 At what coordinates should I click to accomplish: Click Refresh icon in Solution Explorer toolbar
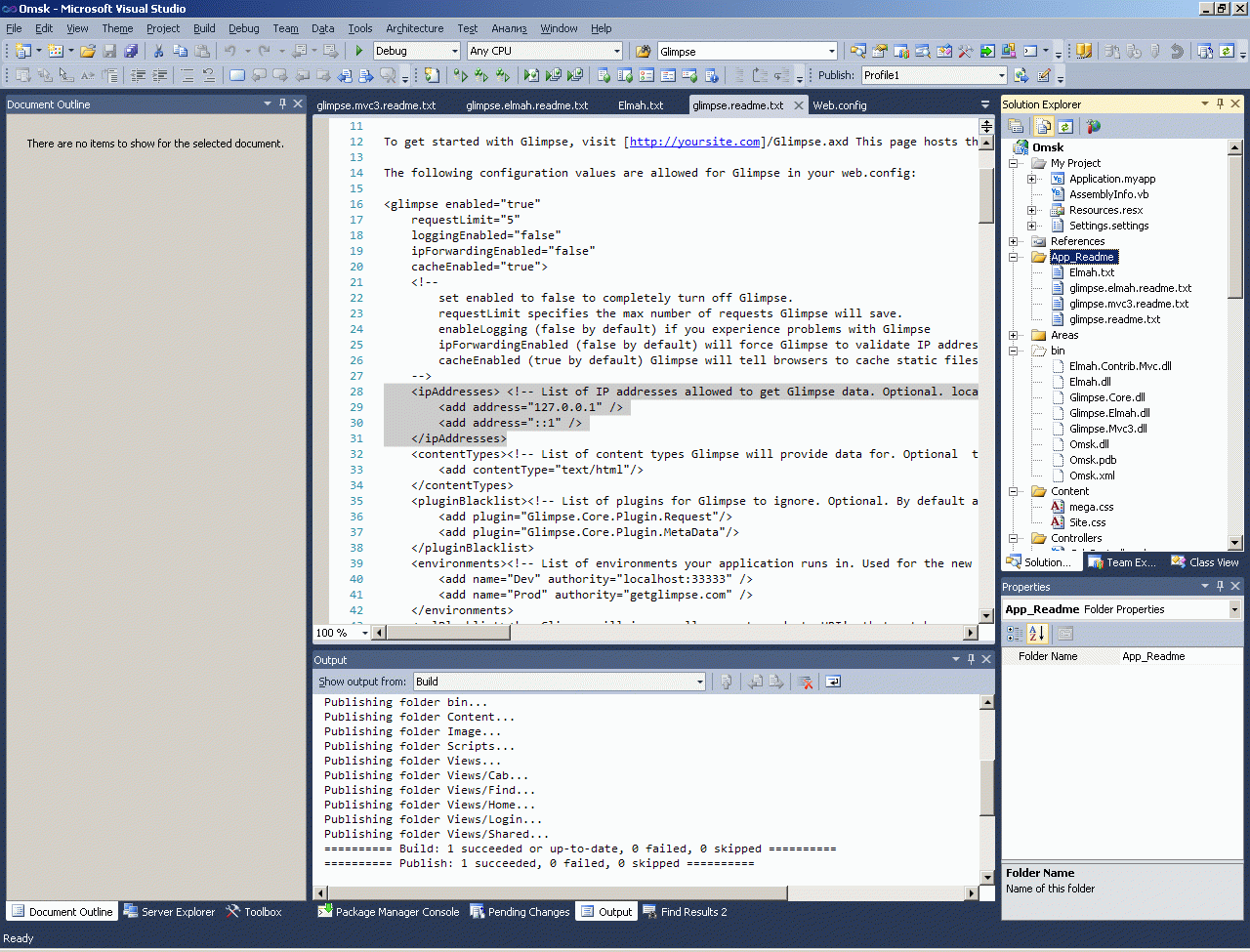click(x=1065, y=126)
